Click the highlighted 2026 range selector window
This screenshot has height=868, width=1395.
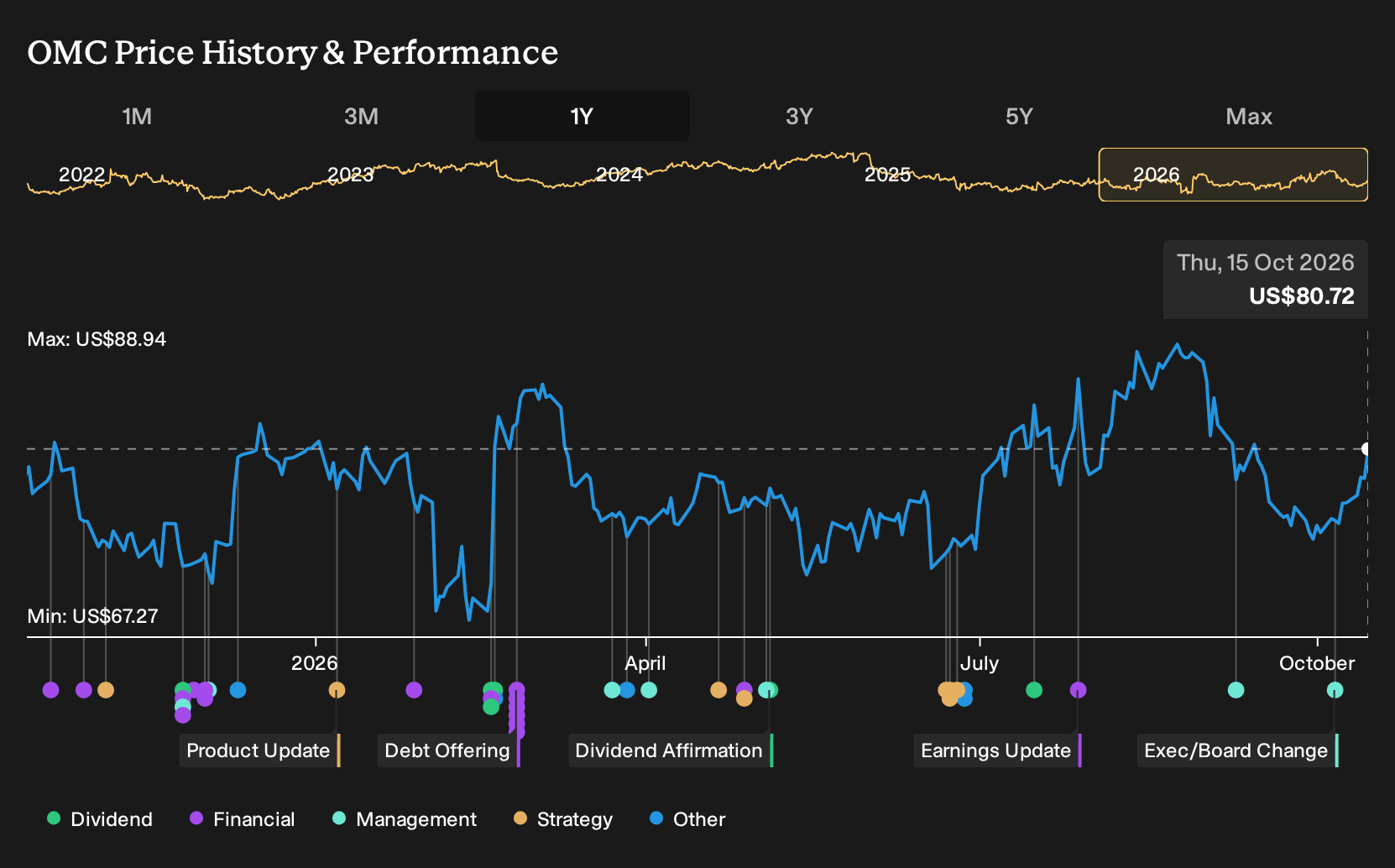click(x=1233, y=175)
